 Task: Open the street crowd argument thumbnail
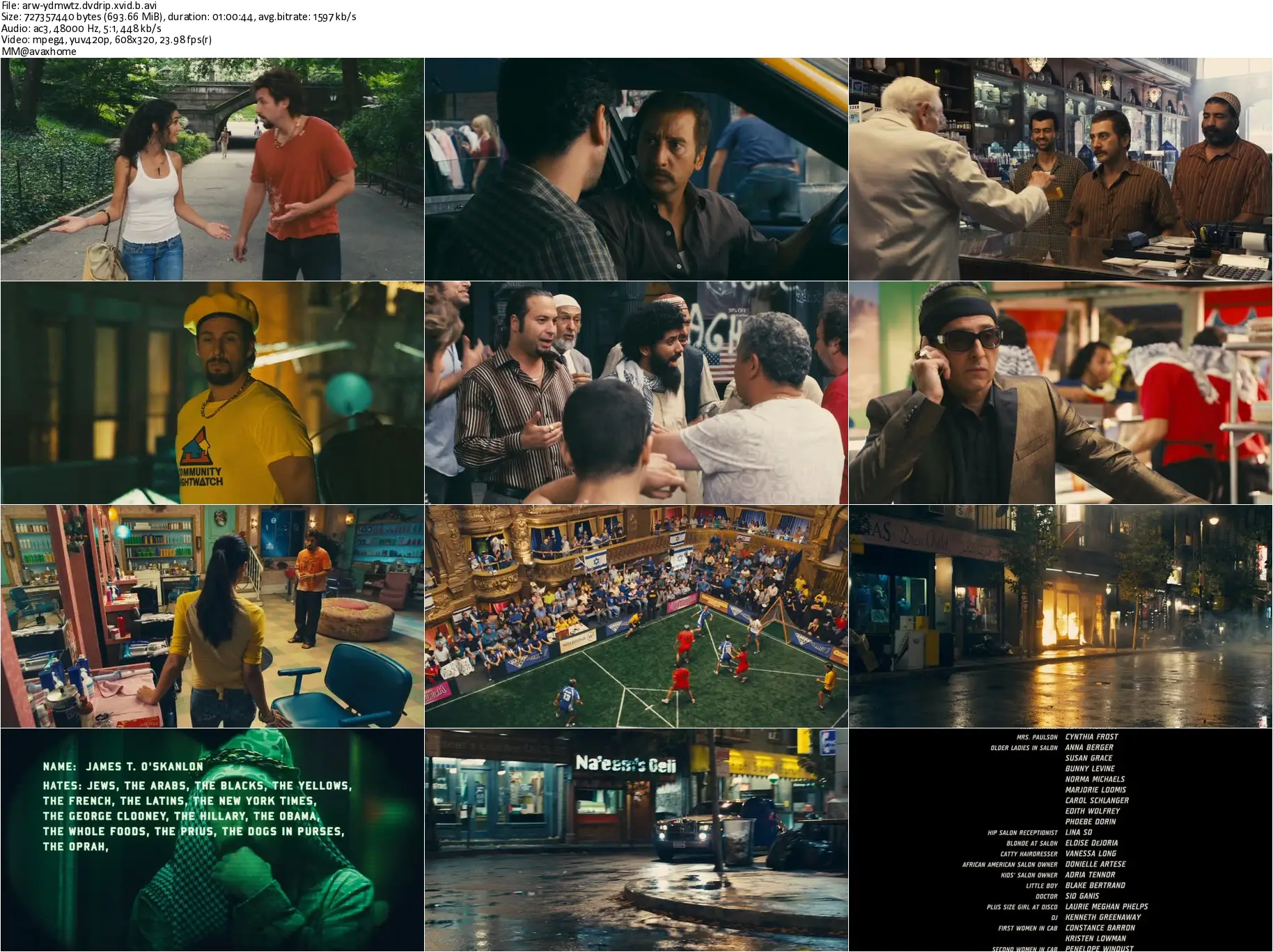point(636,393)
